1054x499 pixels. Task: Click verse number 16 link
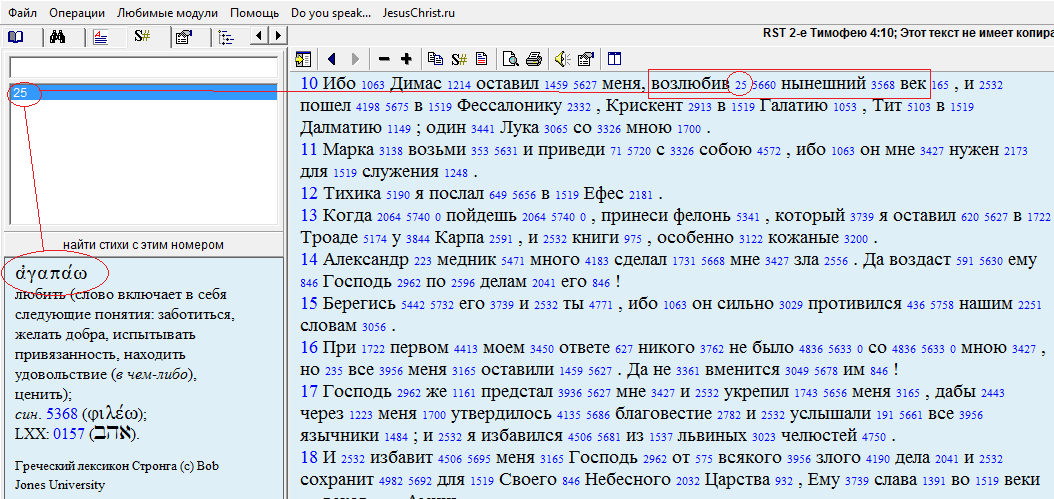point(309,348)
